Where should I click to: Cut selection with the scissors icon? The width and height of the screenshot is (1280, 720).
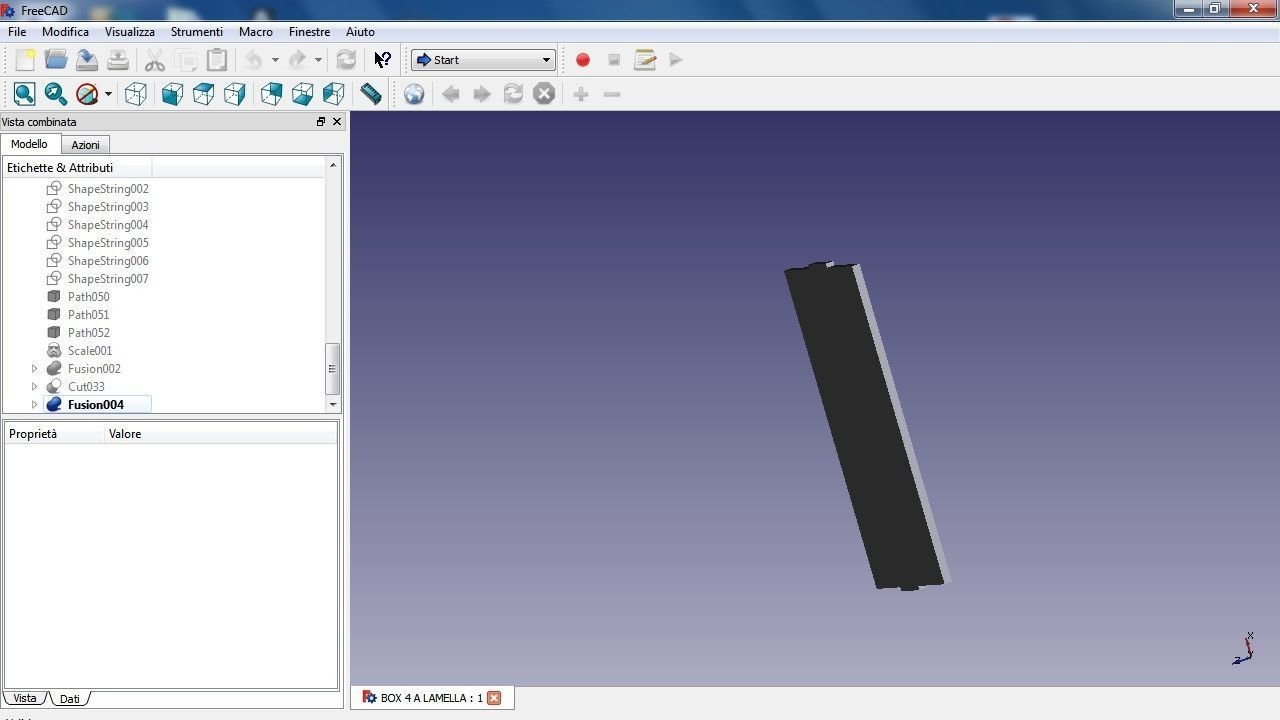click(155, 60)
